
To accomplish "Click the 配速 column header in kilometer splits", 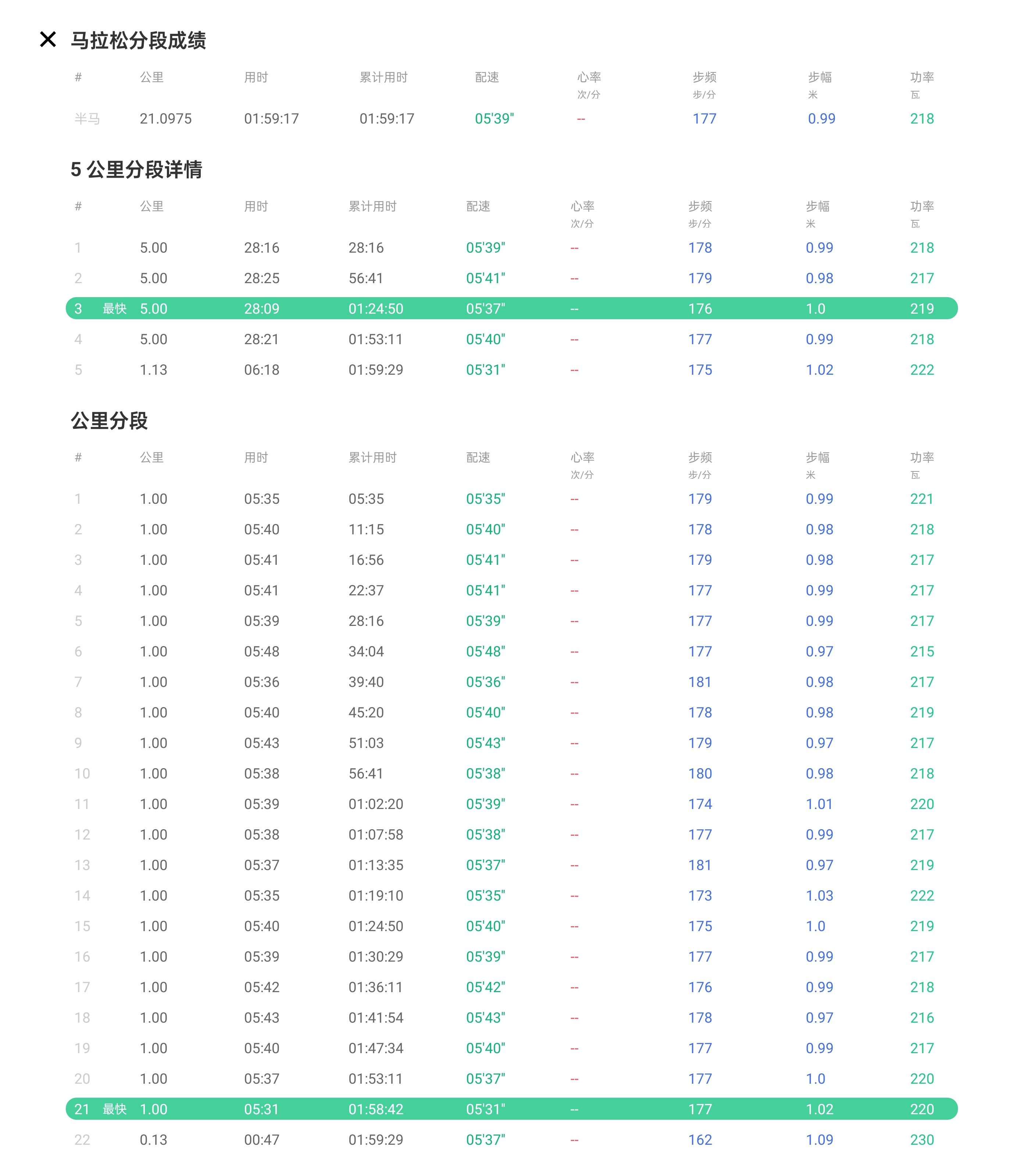I will [x=478, y=457].
